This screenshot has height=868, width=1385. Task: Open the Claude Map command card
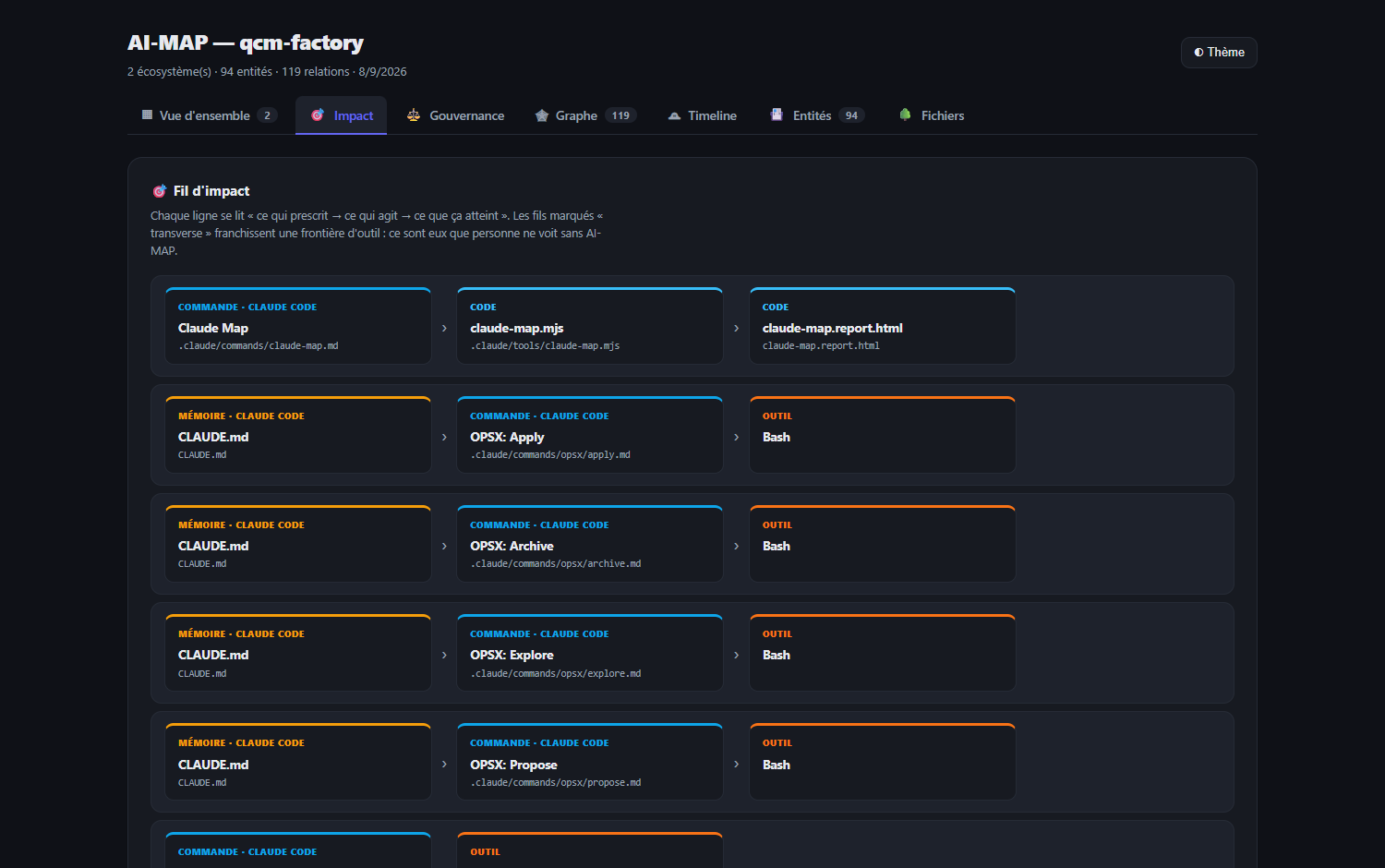pos(298,326)
